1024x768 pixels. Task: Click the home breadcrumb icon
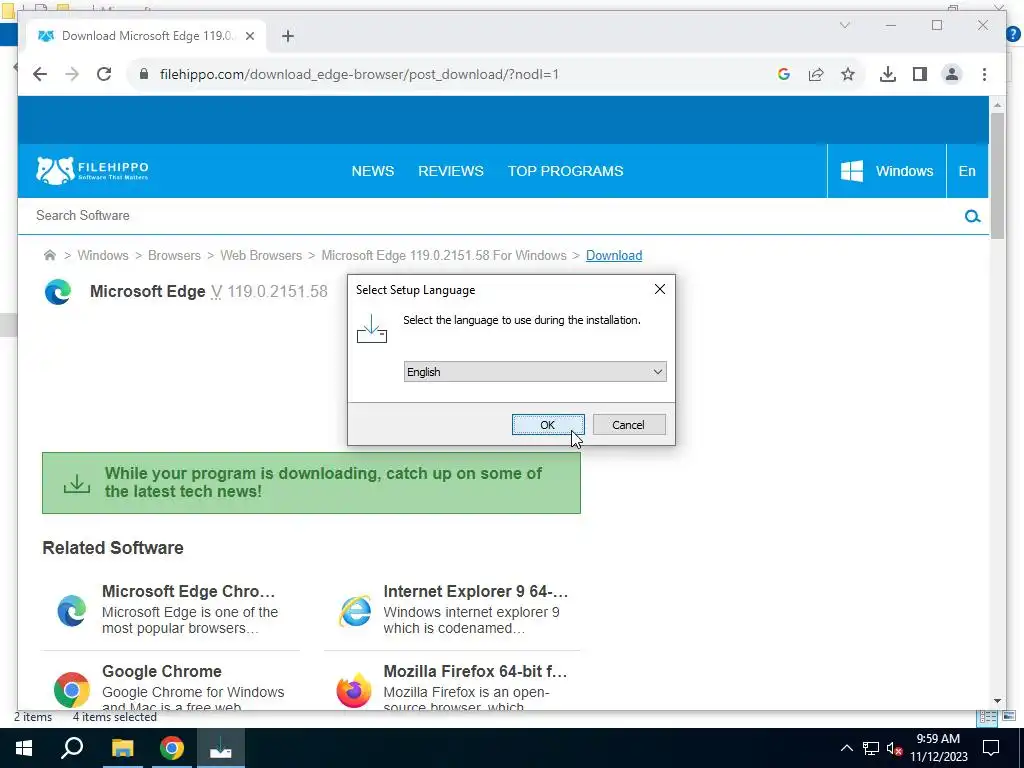tap(50, 255)
